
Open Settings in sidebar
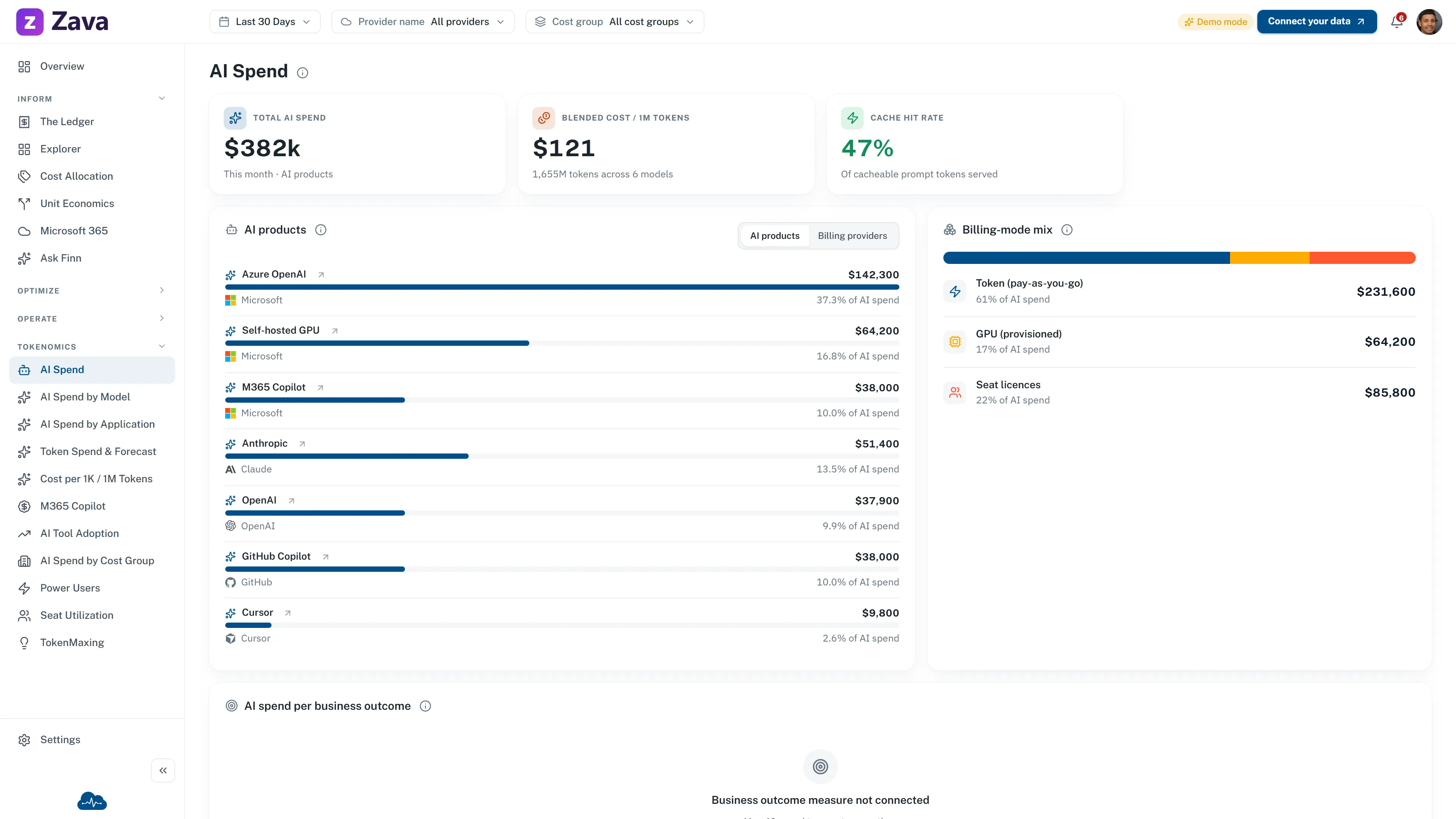[92, 740]
